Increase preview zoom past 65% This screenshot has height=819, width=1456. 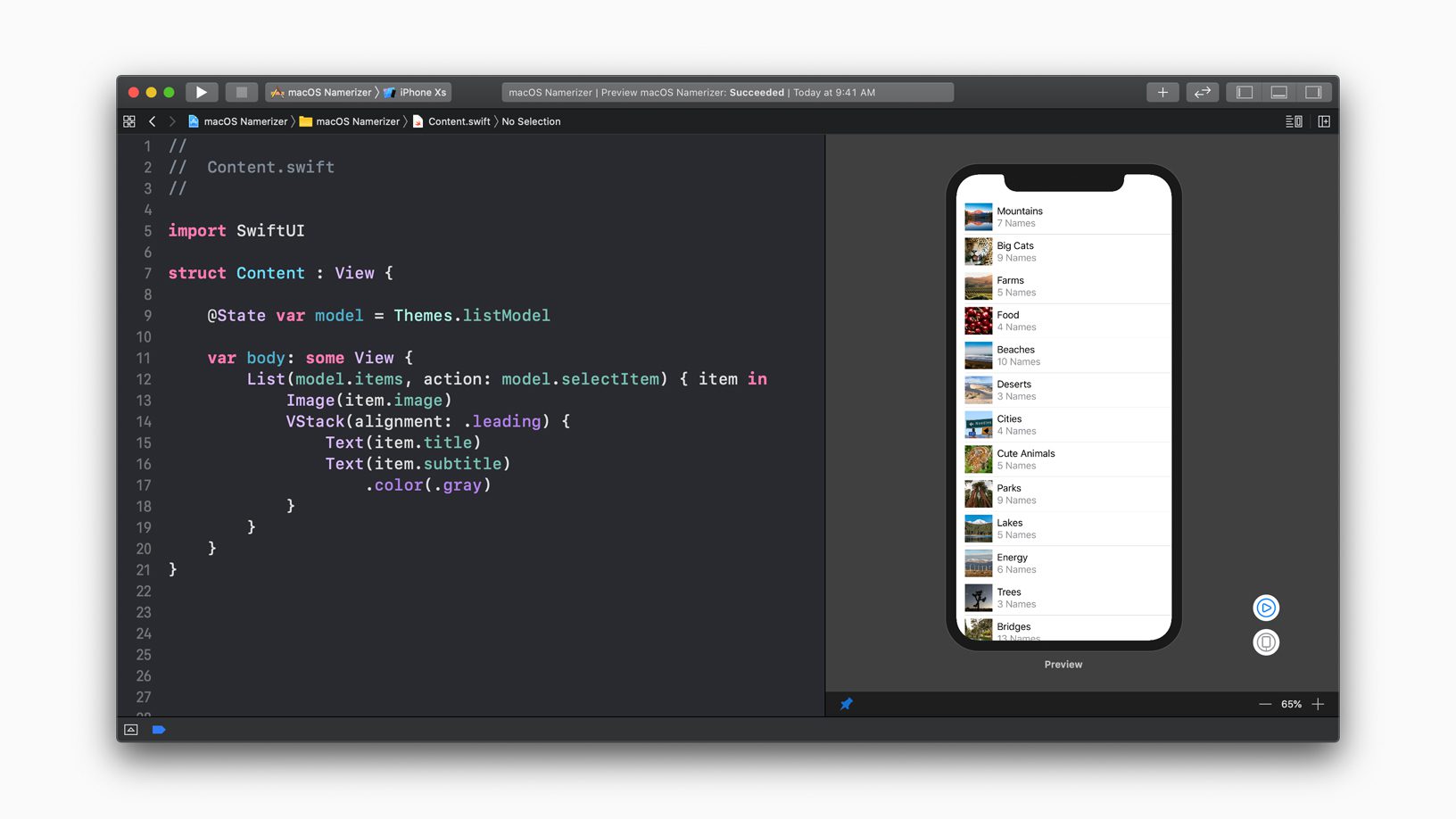[1319, 704]
